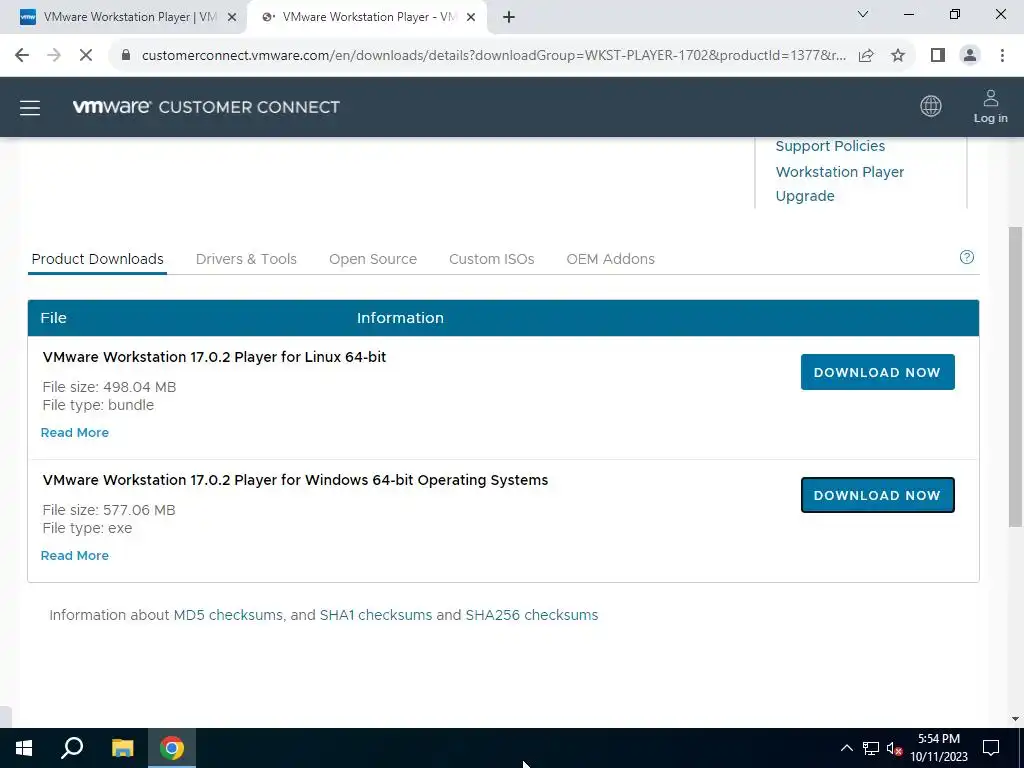Click the muted volume tray icon
The image size is (1024, 768).
(x=893, y=748)
